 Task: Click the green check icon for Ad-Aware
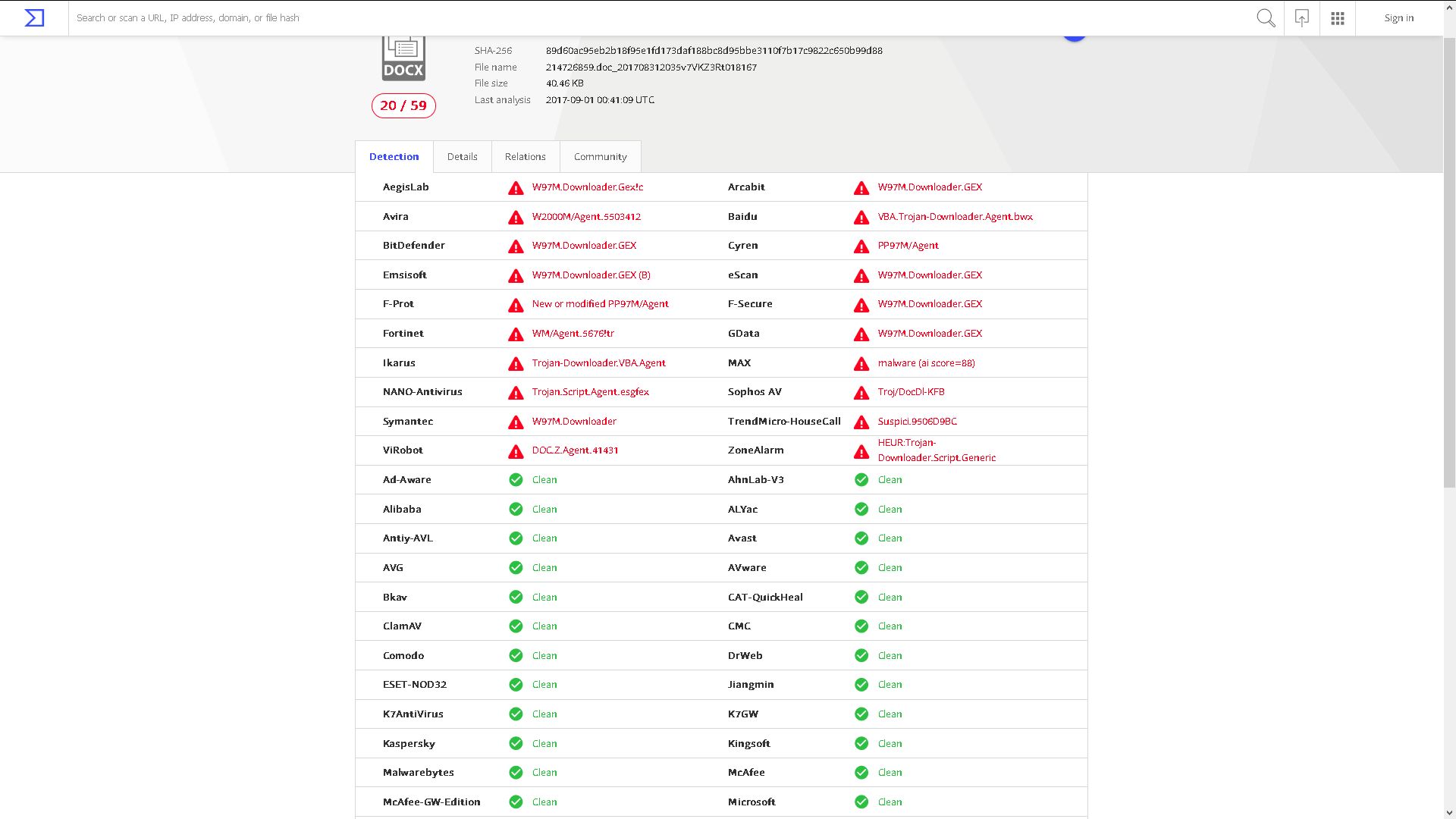(516, 479)
